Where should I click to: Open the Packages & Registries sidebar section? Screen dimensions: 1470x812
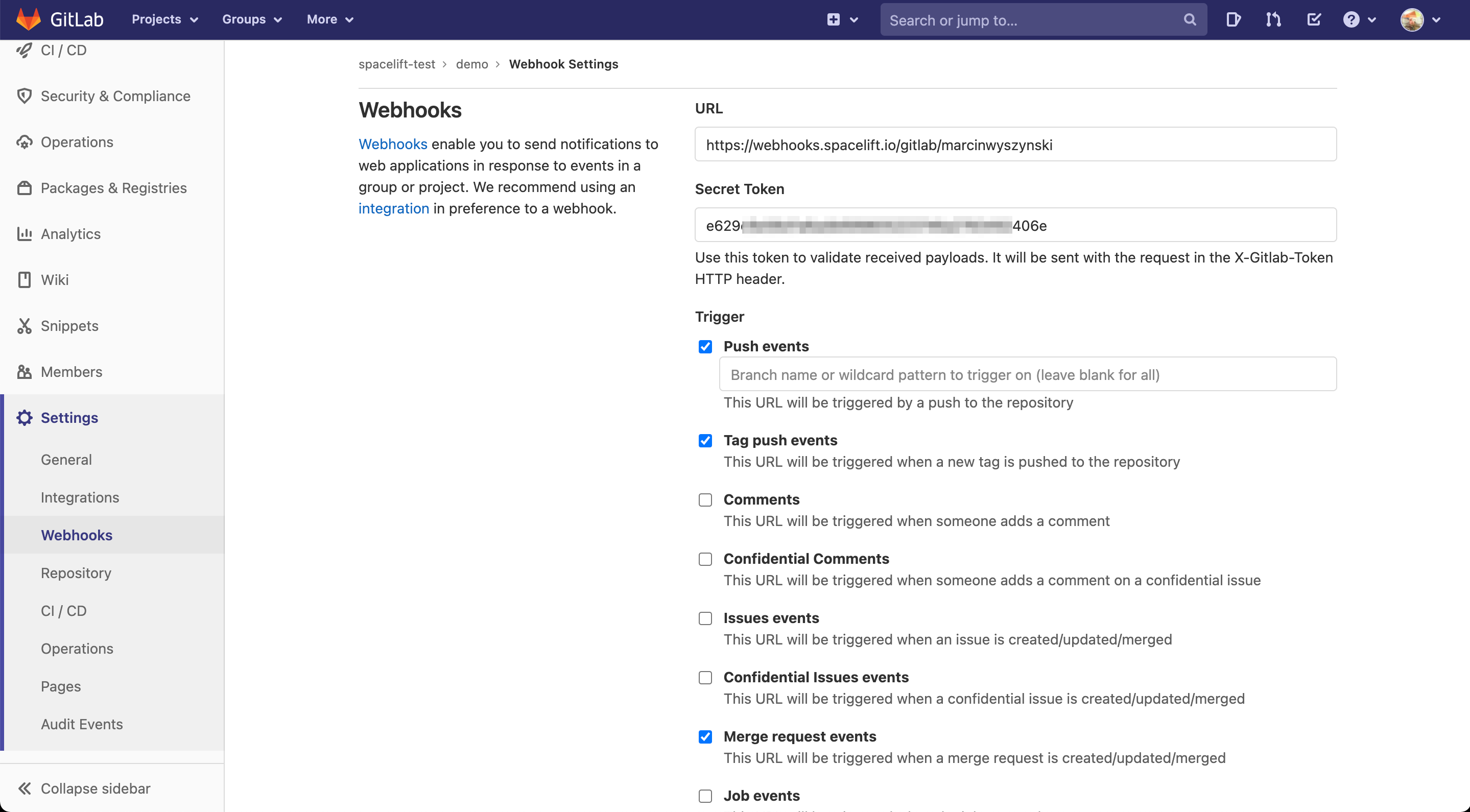coord(113,188)
